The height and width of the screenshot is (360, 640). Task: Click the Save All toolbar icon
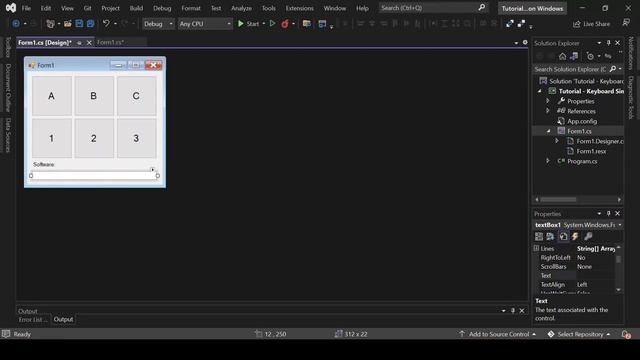coord(90,24)
